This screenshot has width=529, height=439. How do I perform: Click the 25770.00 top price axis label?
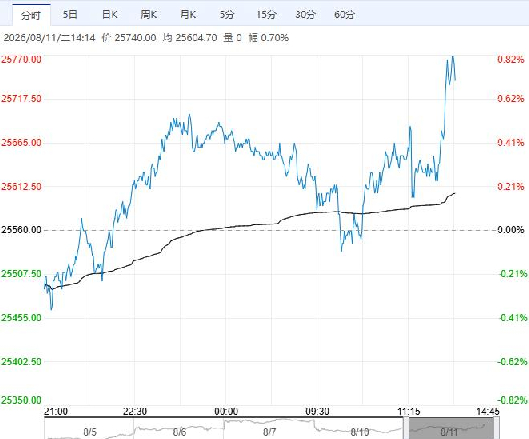point(21,59)
